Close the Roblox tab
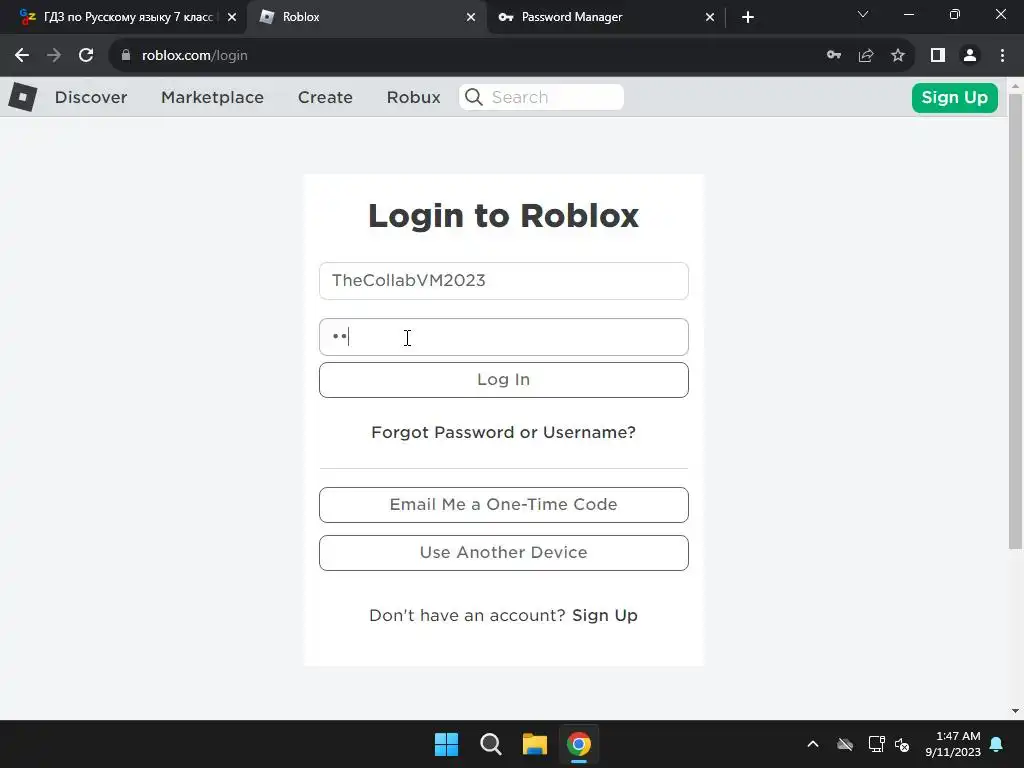The image size is (1024, 768). (x=471, y=17)
